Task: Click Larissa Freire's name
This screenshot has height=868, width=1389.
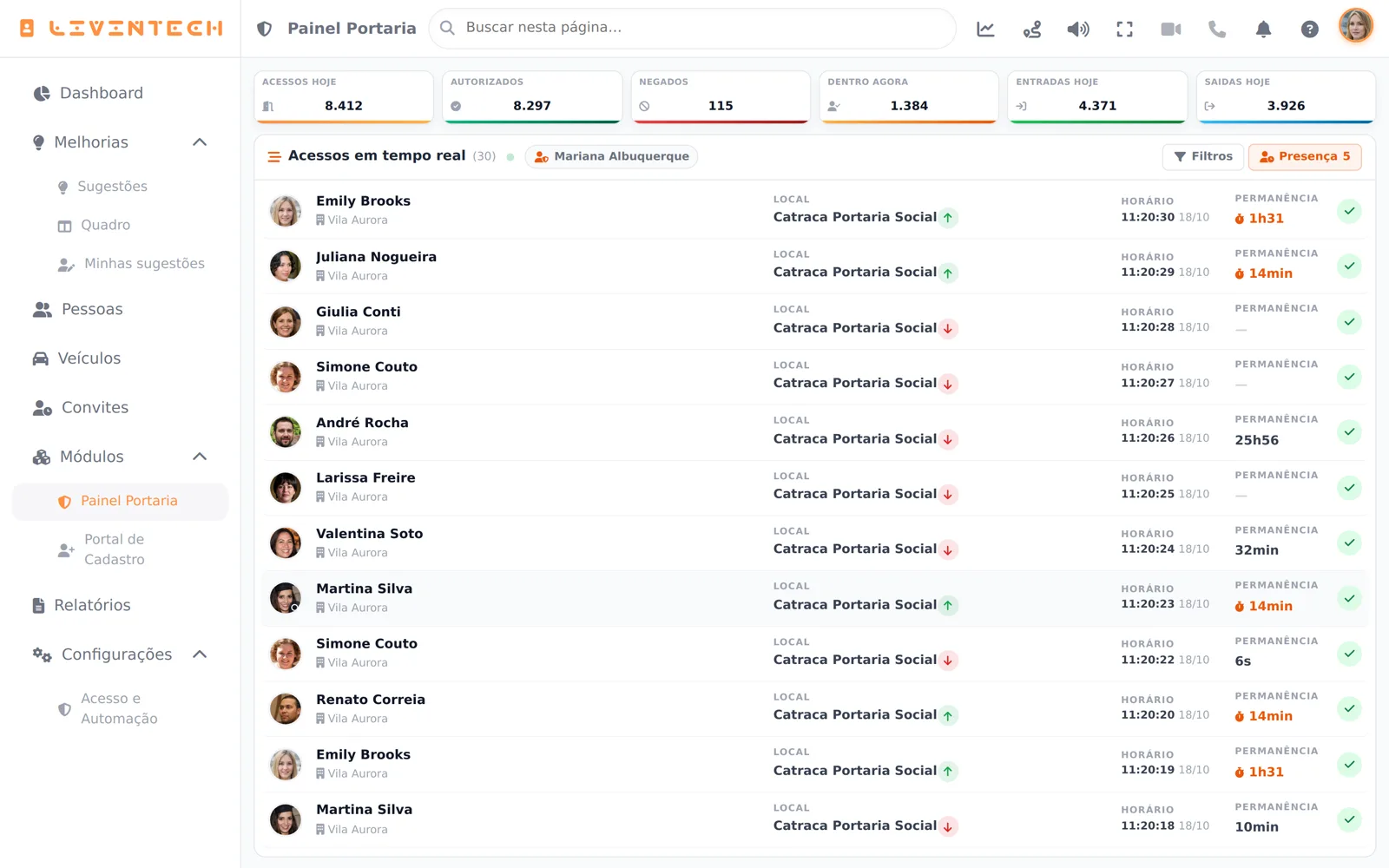Action: pos(365,478)
